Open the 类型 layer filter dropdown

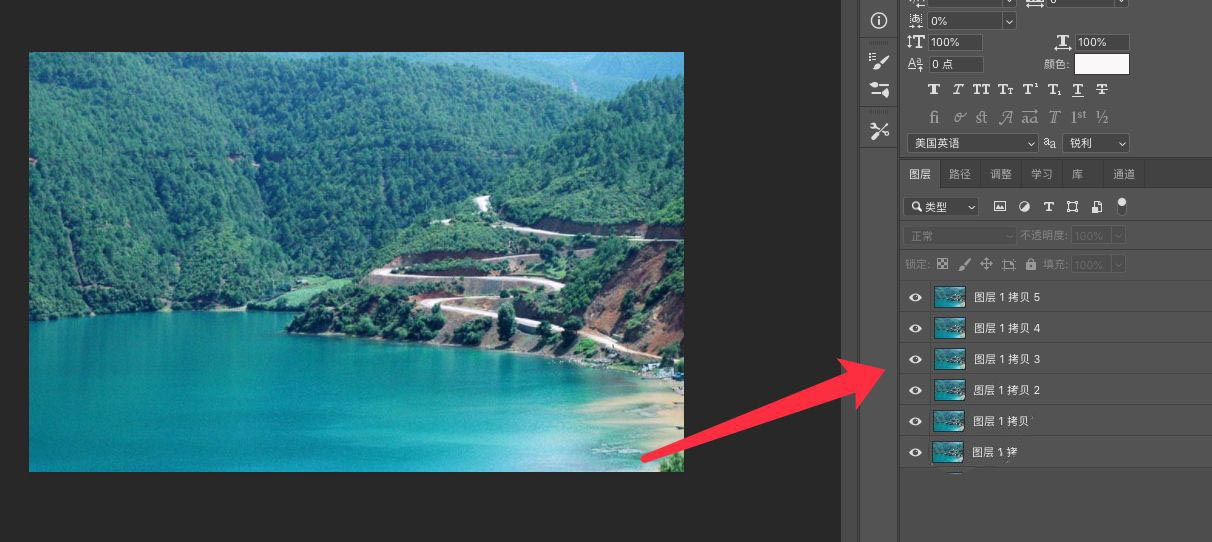pos(941,207)
